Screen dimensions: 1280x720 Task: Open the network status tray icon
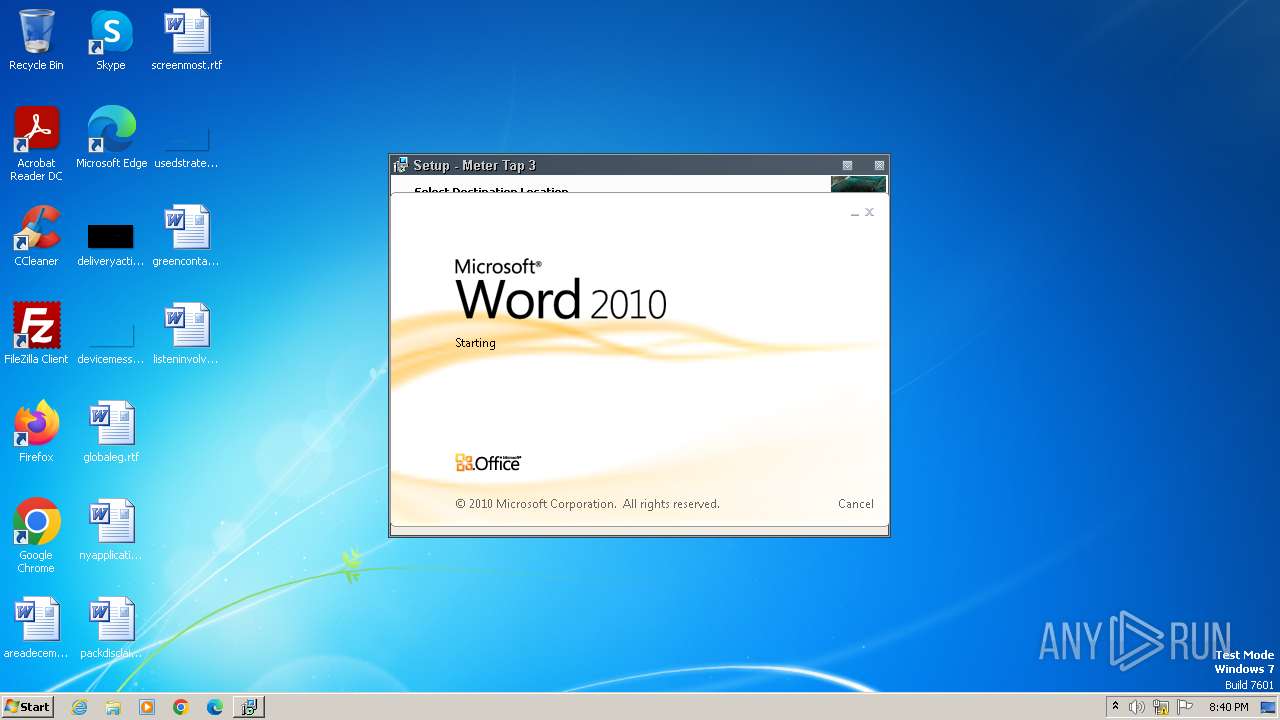coord(1161,707)
